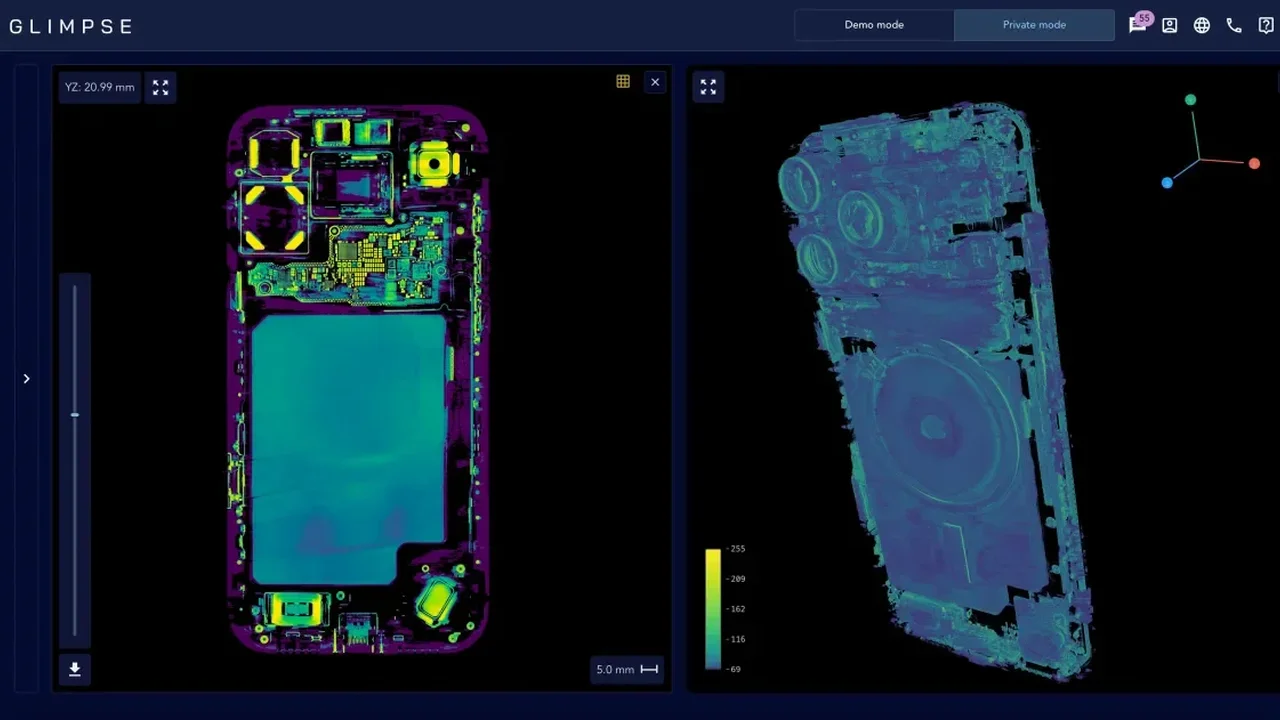Click the blue axis handle of orientation gizmo
Viewport: 1280px width, 720px height.
coord(1167,183)
